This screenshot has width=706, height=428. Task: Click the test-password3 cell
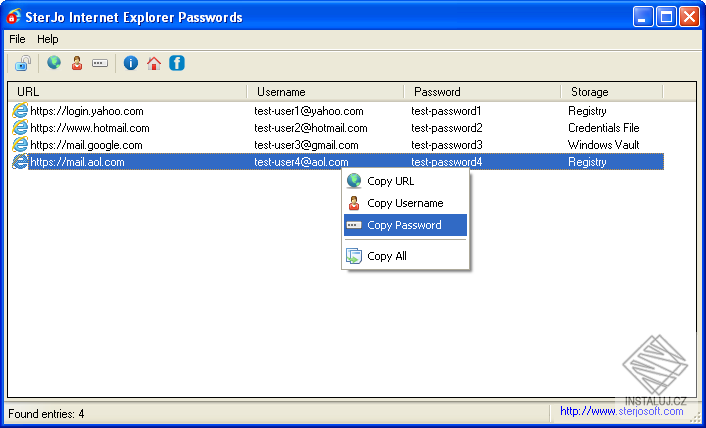click(447, 145)
